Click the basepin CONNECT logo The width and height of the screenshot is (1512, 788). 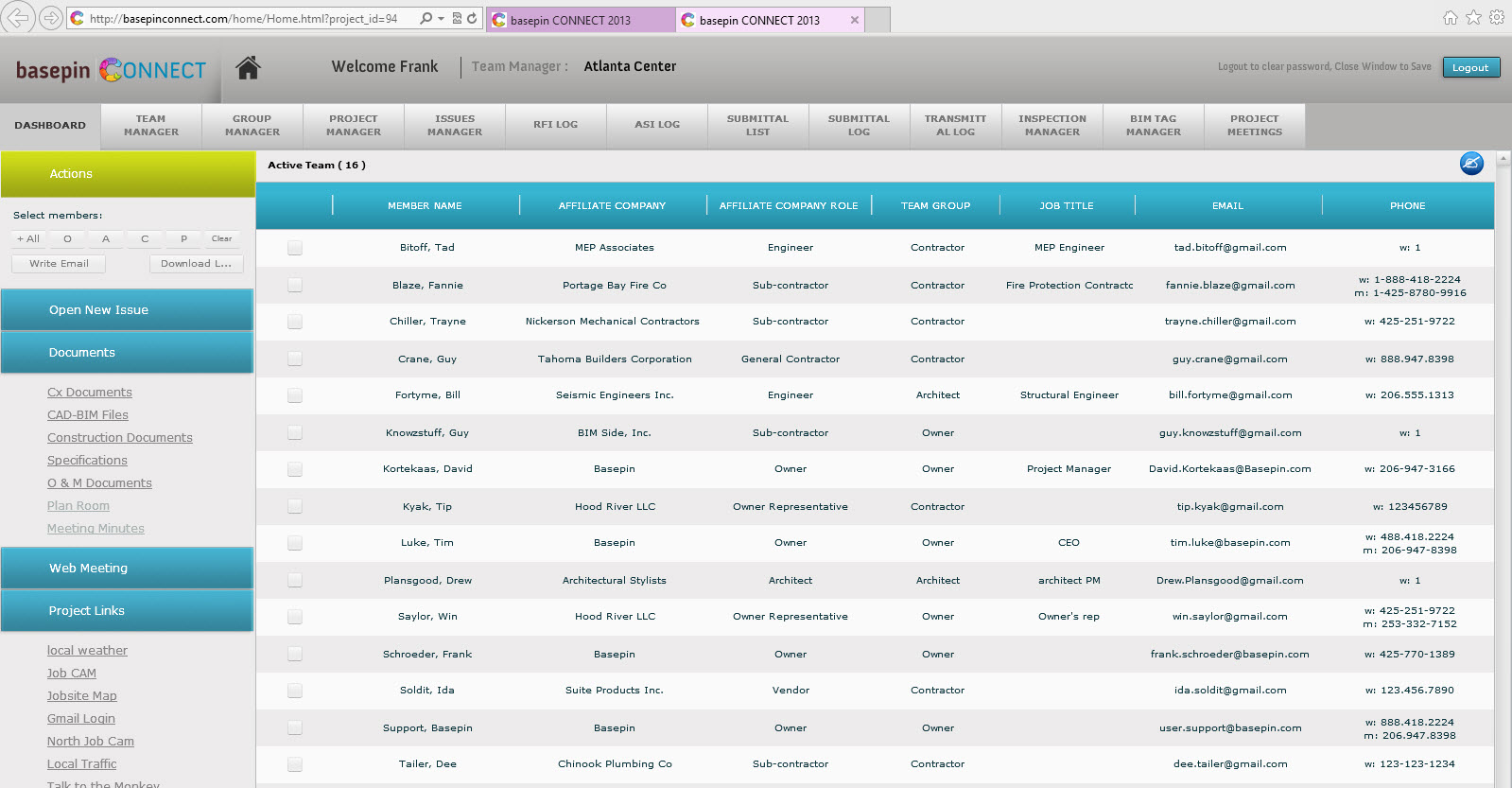tap(111, 70)
